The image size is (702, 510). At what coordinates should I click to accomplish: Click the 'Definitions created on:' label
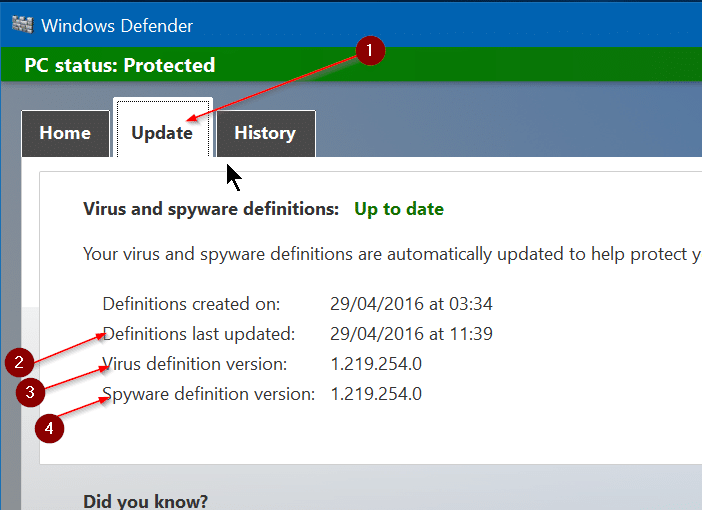191,304
